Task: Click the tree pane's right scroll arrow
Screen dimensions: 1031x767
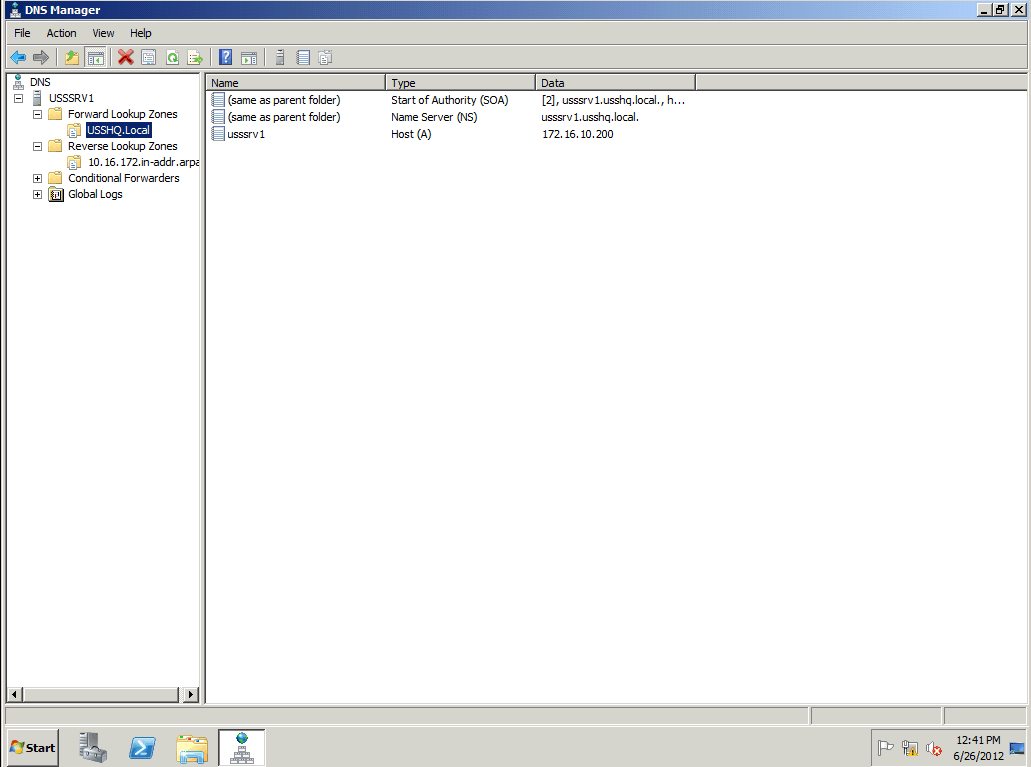Action: click(191, 694)
